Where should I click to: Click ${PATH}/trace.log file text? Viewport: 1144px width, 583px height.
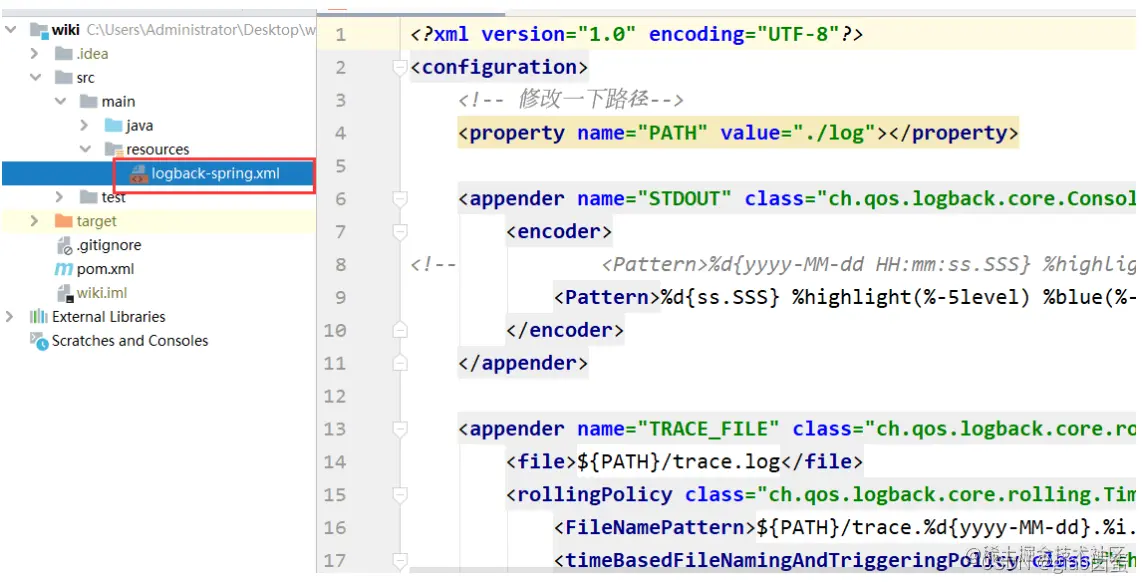coord(679,462)
